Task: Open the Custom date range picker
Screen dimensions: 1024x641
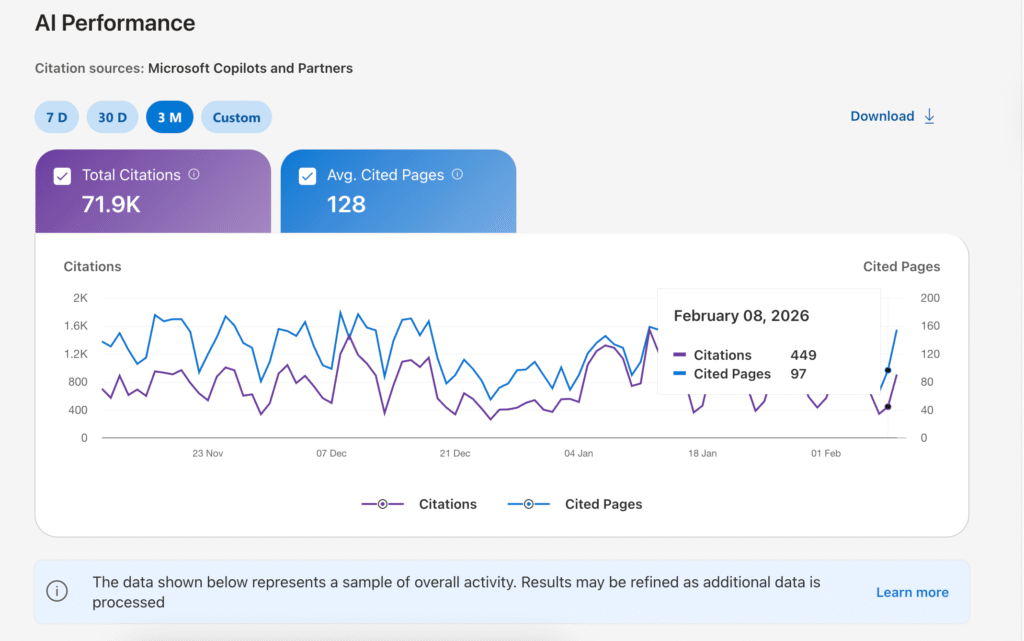Action: [x=236, y=116]
